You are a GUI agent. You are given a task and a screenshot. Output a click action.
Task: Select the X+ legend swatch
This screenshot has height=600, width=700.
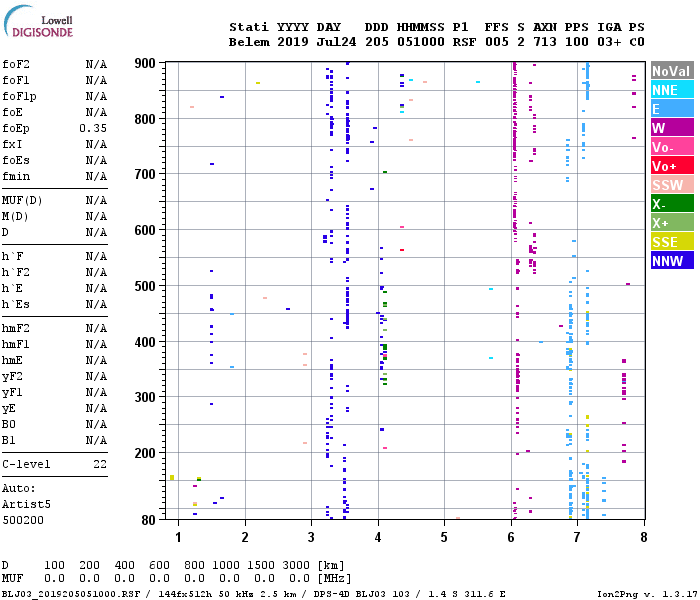click(672, 223)
